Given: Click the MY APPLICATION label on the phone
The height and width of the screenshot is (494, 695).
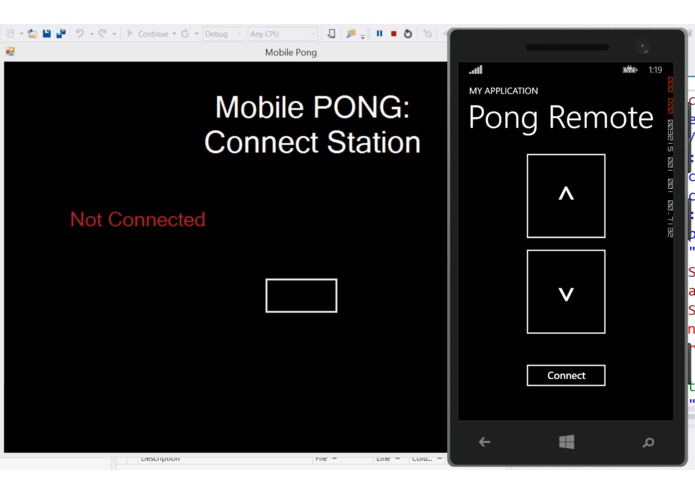Looking at the screenshot, I should click(x=504, y=91).
